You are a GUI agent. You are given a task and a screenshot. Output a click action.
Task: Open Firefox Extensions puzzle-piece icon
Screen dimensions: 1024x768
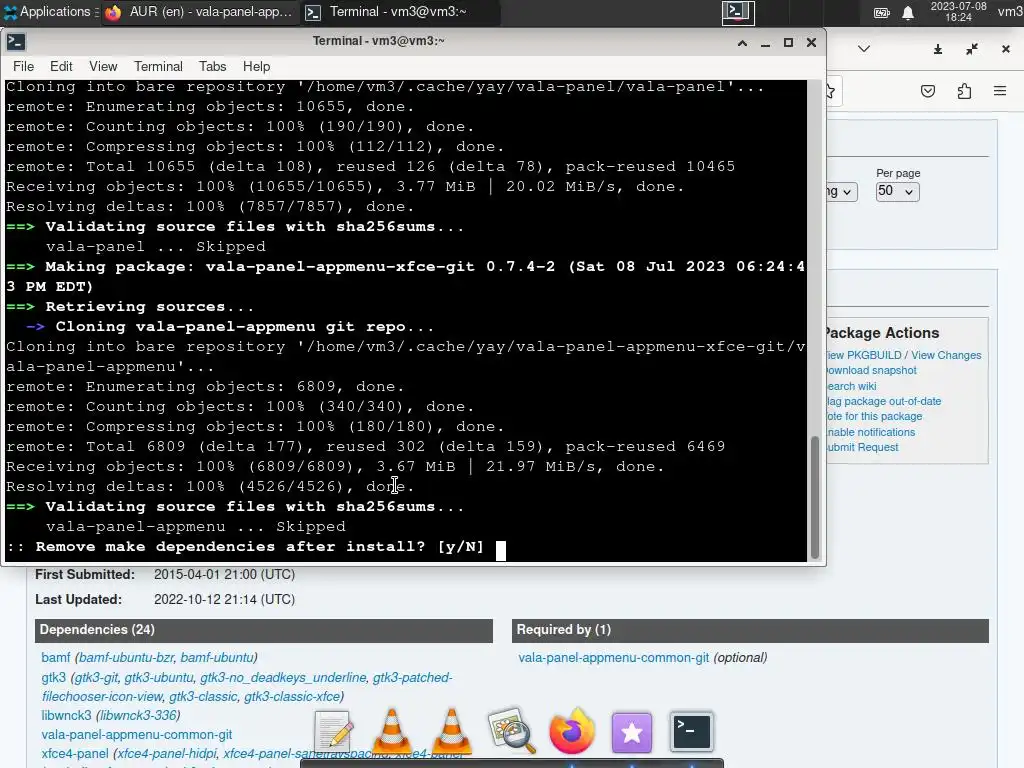click(964, 91)
